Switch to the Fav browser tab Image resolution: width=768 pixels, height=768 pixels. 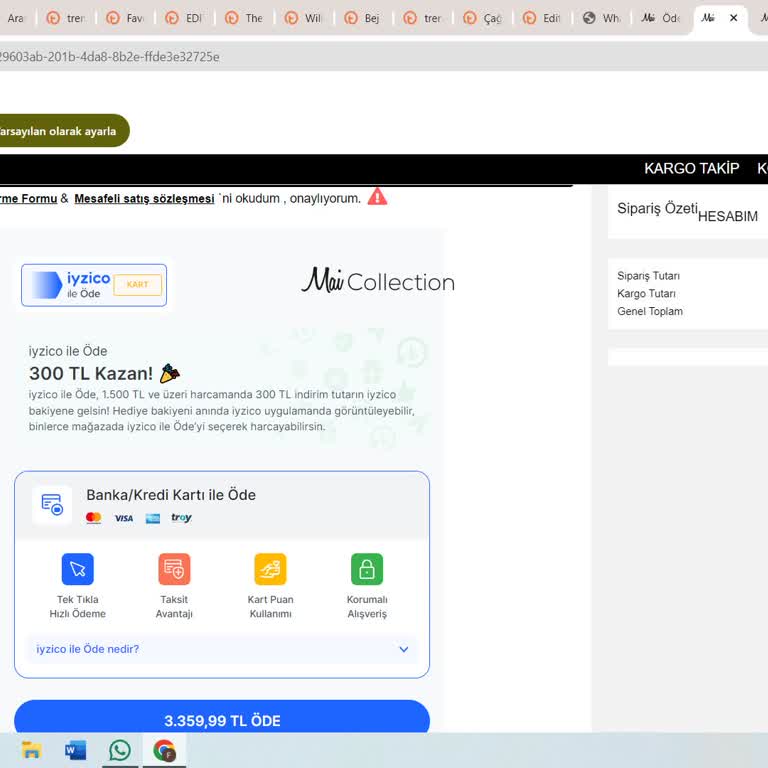(125, 18)
